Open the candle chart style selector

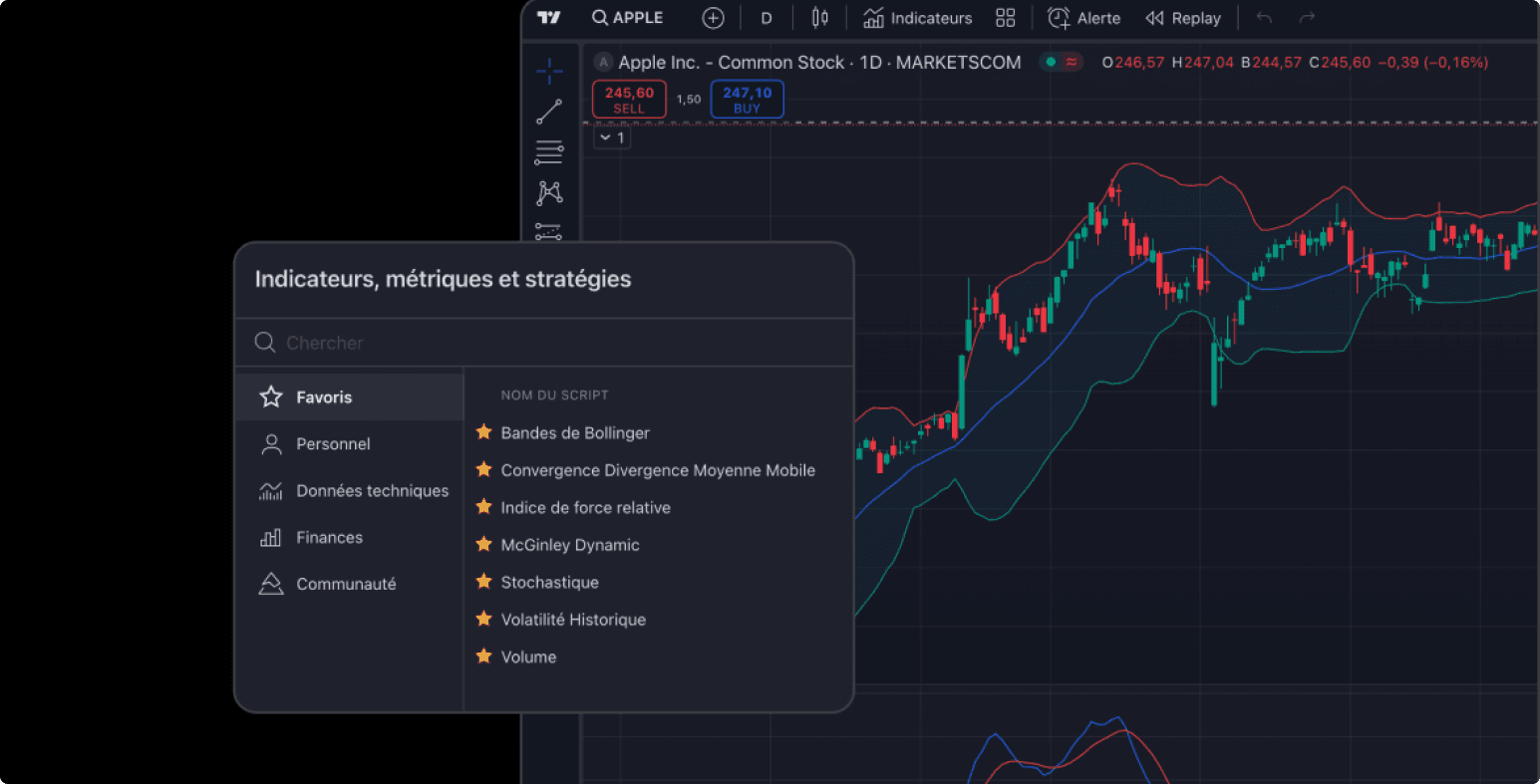(x=819, y=17)
